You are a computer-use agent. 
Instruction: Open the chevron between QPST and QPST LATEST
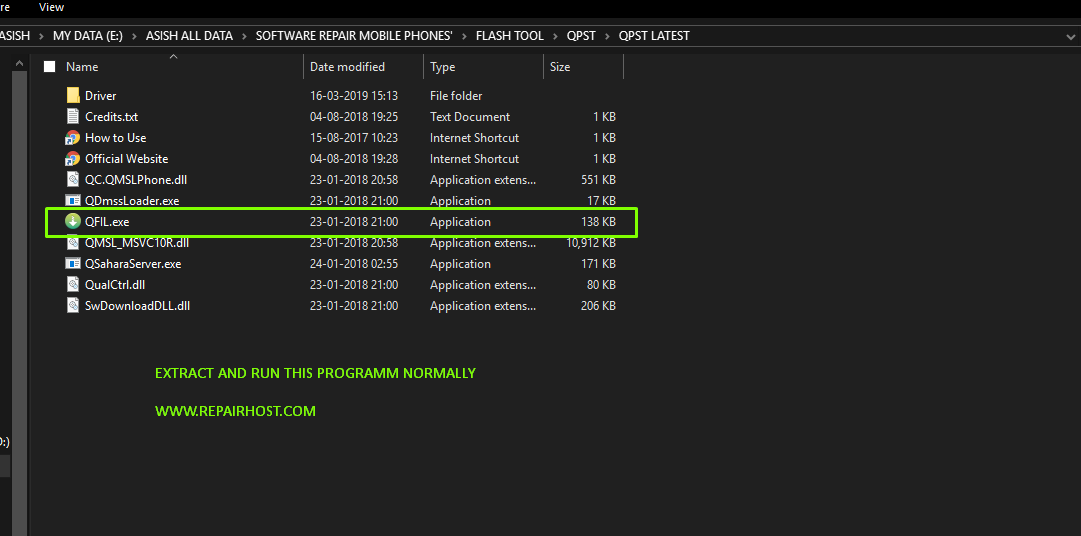607,36
